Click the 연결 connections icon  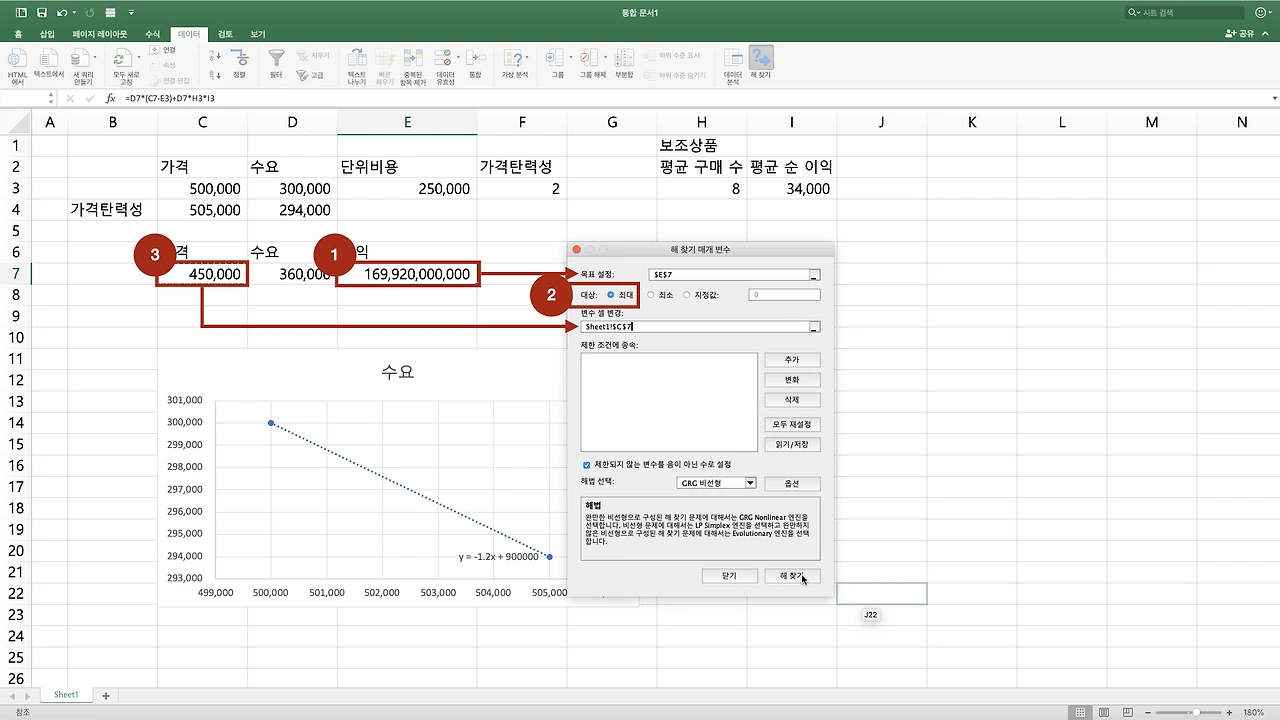point(155,50)
